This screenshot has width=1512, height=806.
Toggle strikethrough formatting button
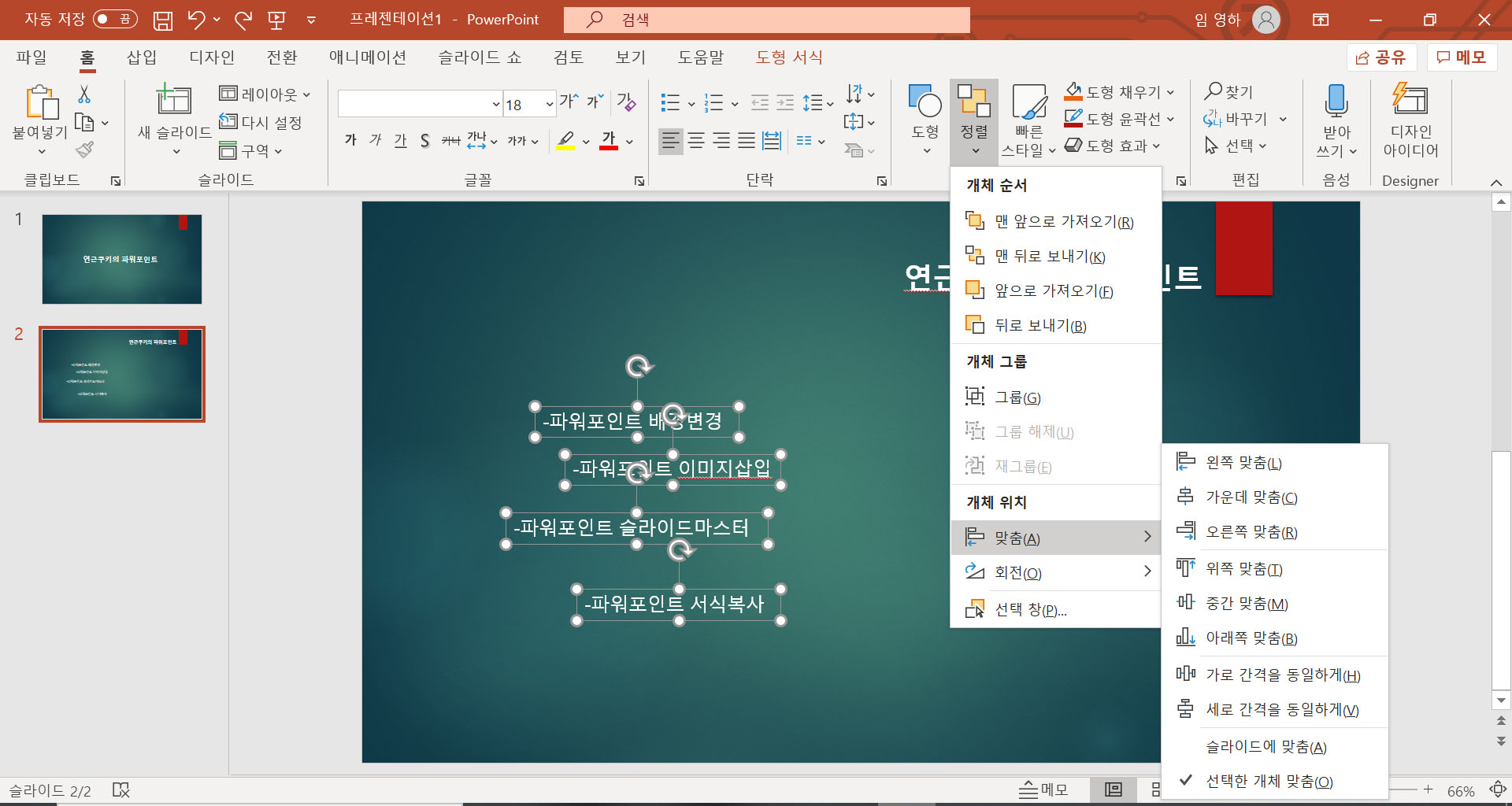pos(450,140)
